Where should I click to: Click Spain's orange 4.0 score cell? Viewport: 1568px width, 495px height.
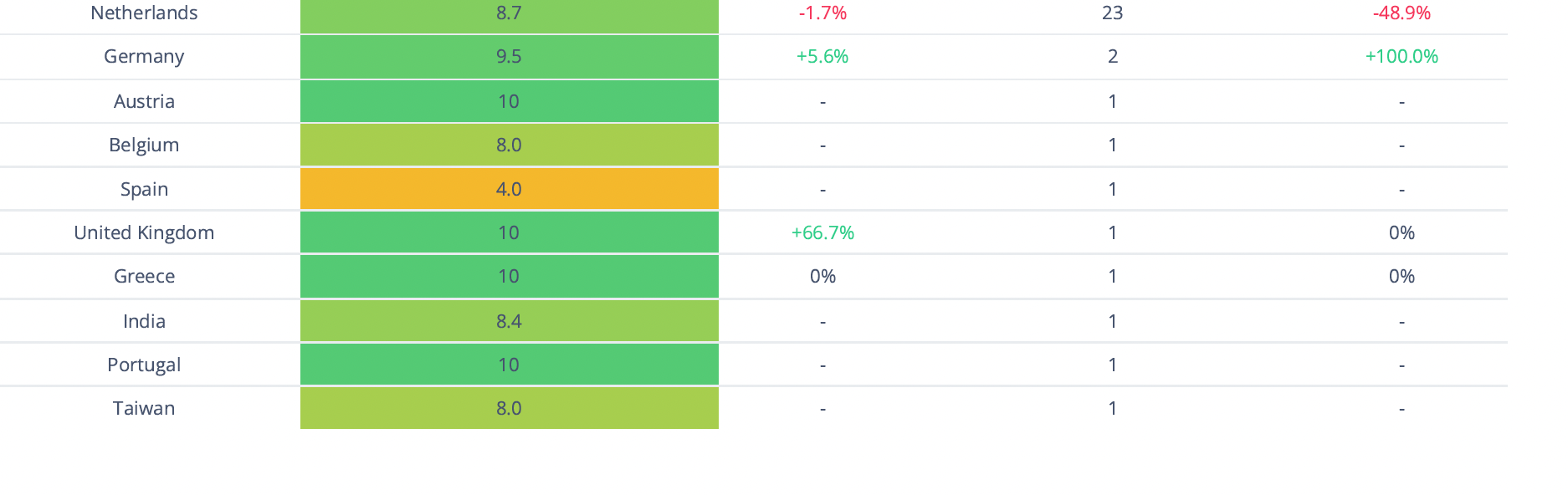click(x=509, y=189)
